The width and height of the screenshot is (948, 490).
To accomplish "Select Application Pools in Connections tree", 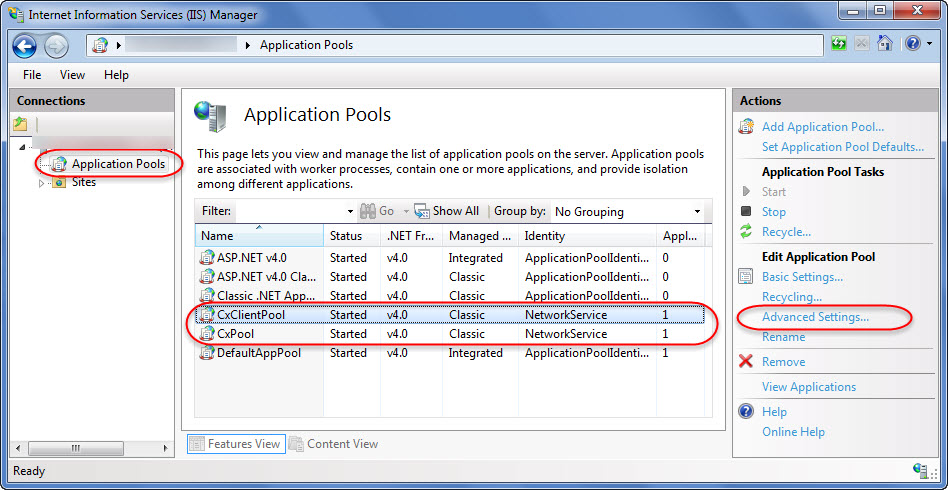I will tap(118, 164).
